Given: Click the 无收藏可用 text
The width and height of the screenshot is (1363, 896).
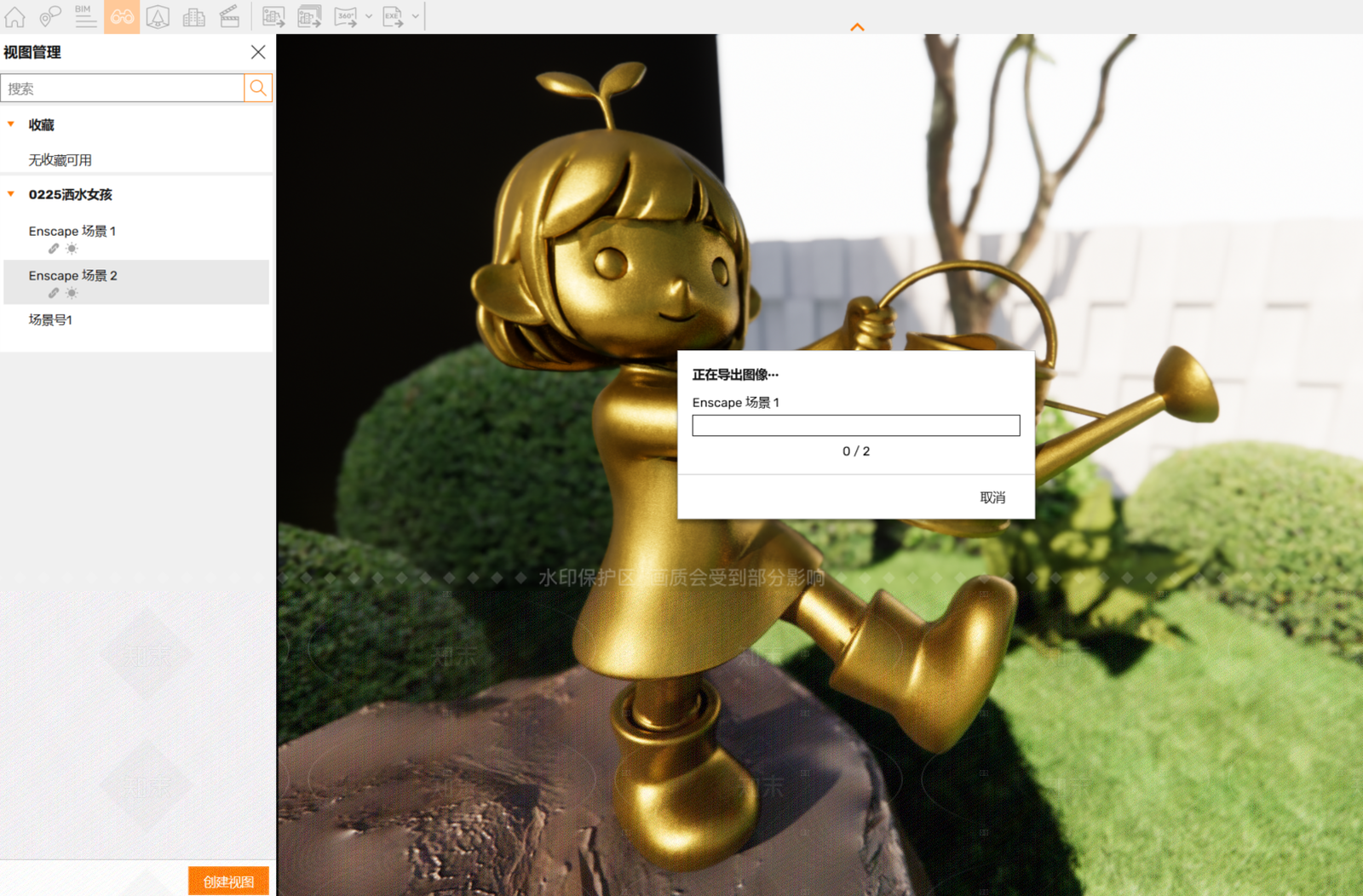Looking at the screenshot, I should tap(60, 160).
